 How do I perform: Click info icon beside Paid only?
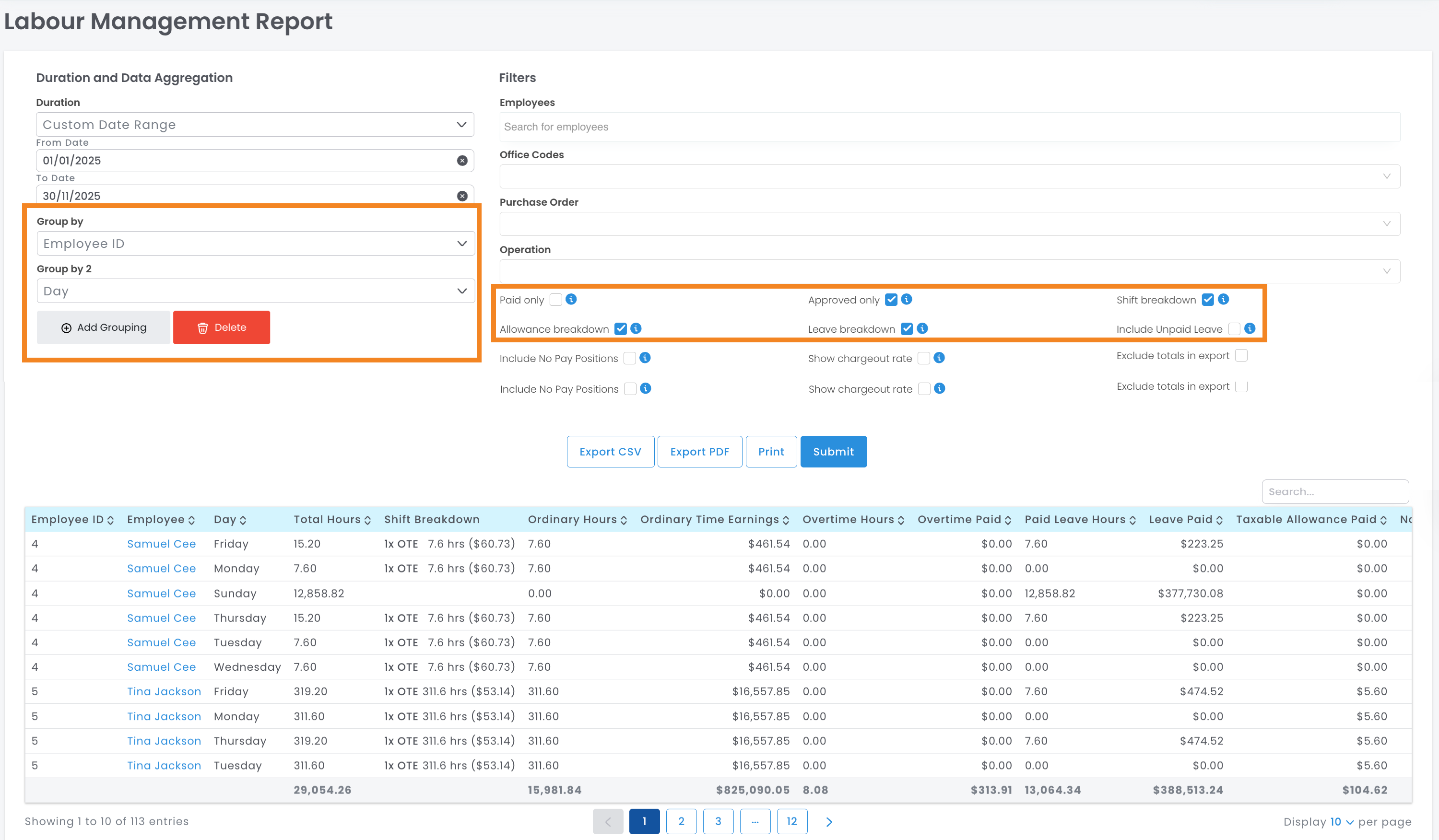[570, 299]
